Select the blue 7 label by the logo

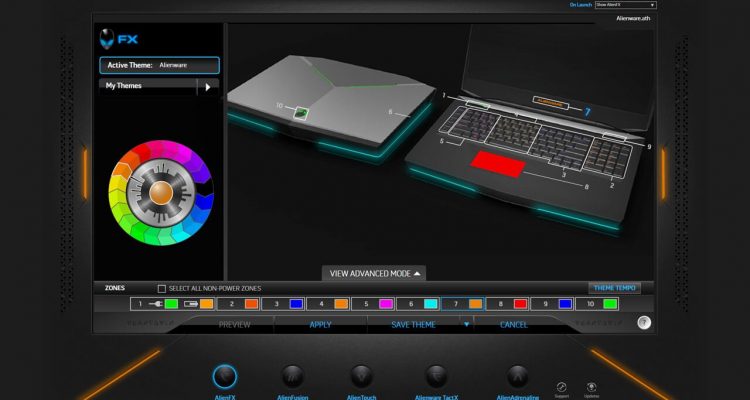pos(587,112)
